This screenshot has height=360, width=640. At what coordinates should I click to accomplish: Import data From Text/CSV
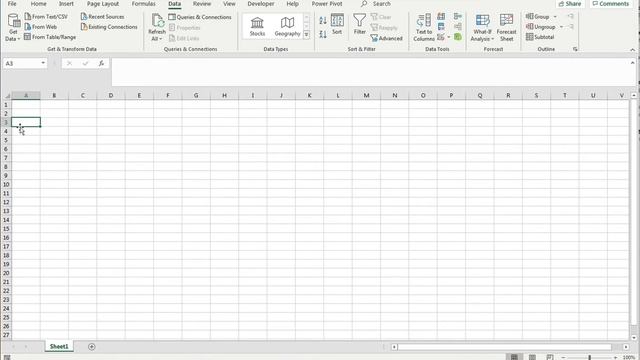(x=46, y=17)
